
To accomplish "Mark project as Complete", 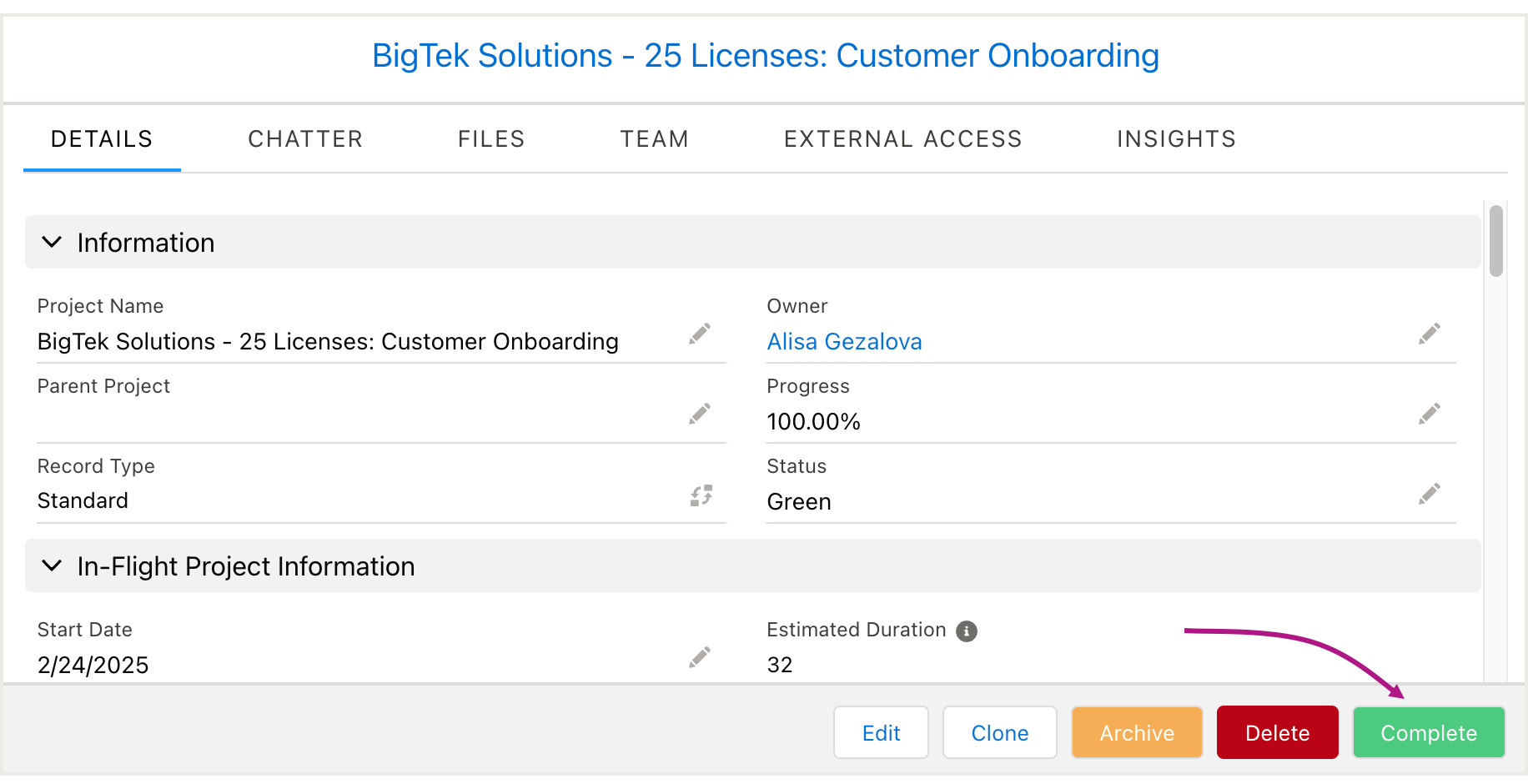I will (1429, 732).
